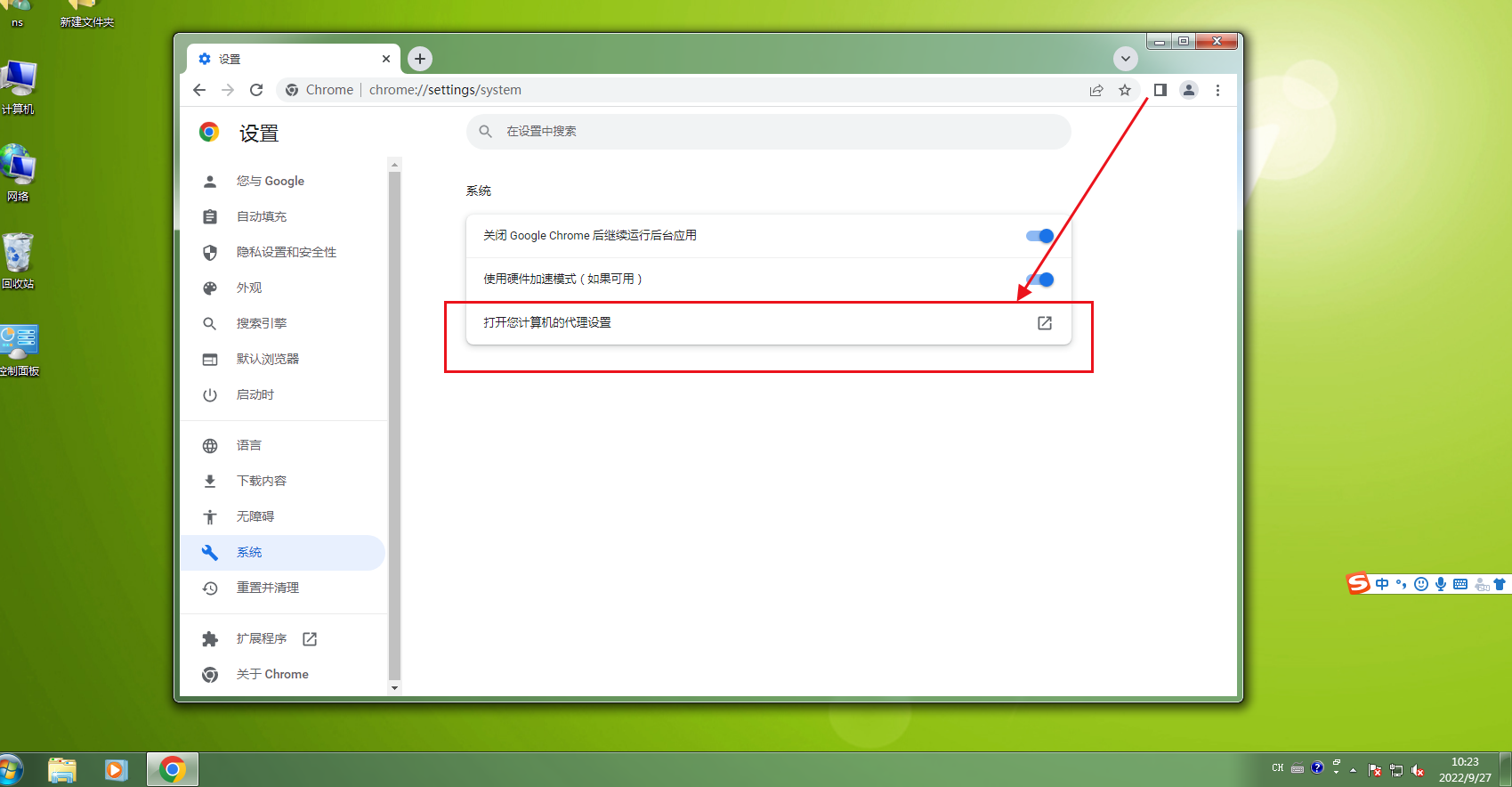
Task: Click Chrome icon in taskbar
Action: pos(173,769)
